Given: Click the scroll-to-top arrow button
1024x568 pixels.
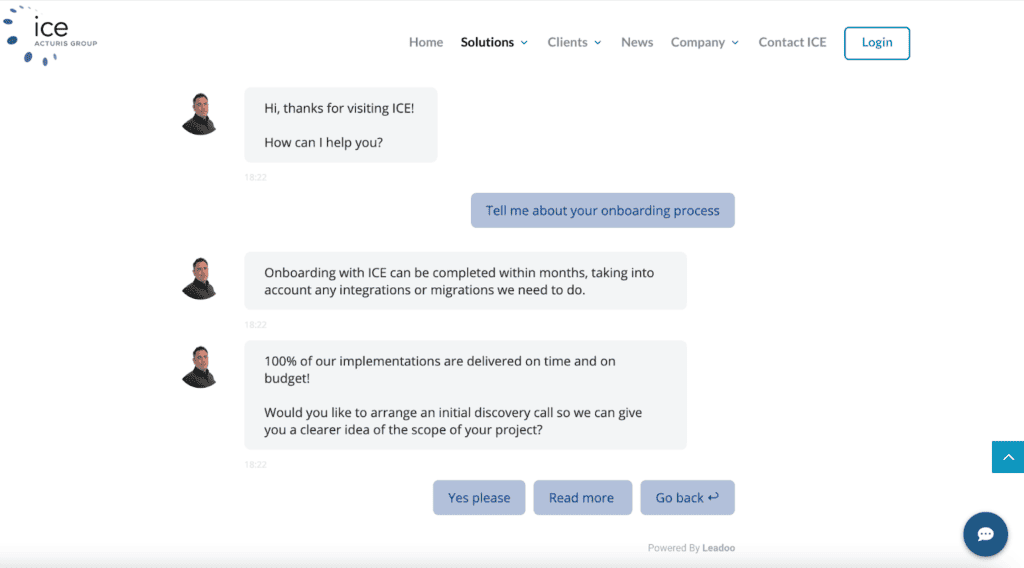Looking at the screenshot, I should (x=1007, y=456).
